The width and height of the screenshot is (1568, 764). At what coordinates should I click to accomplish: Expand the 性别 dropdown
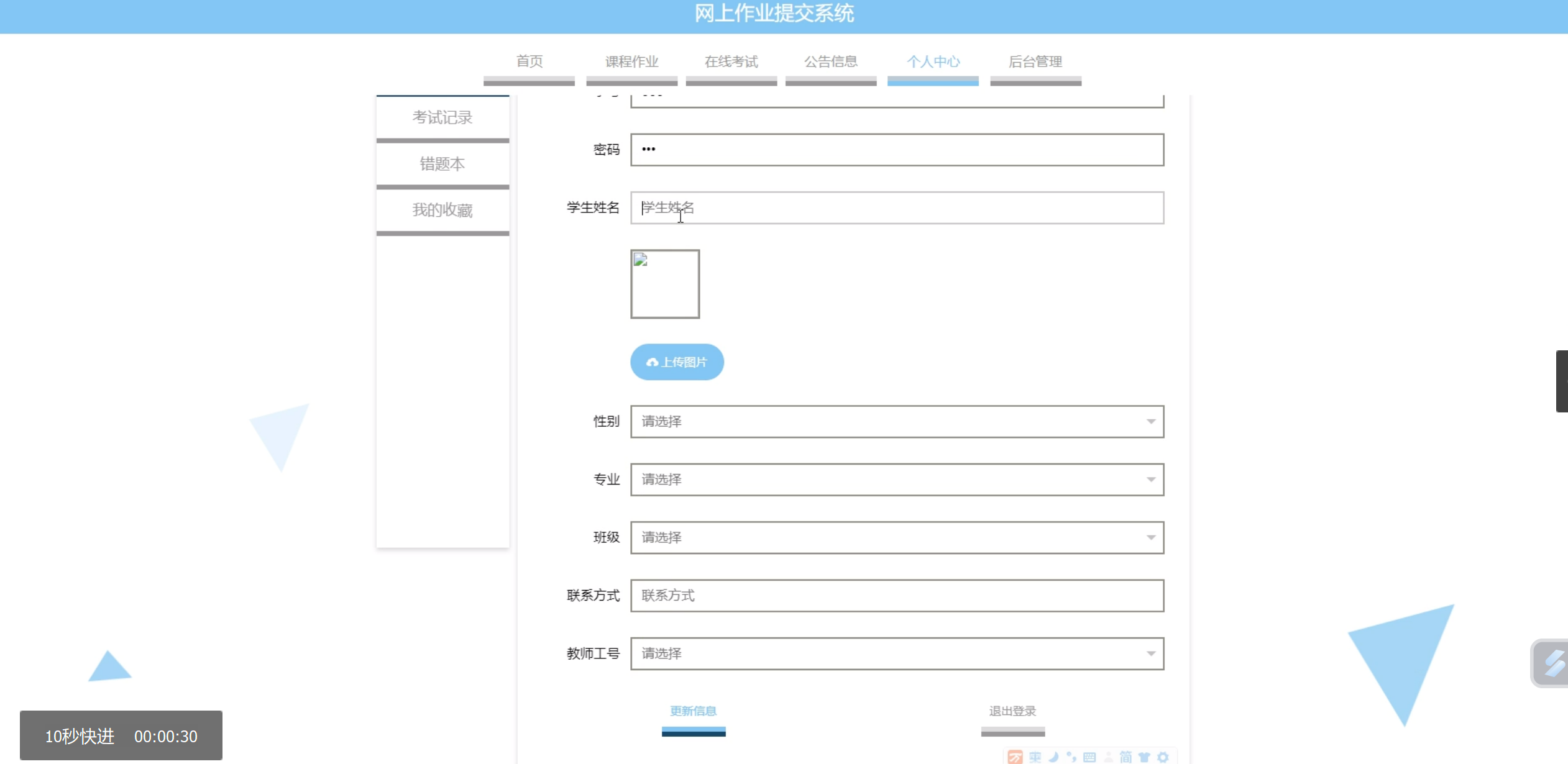896,421
